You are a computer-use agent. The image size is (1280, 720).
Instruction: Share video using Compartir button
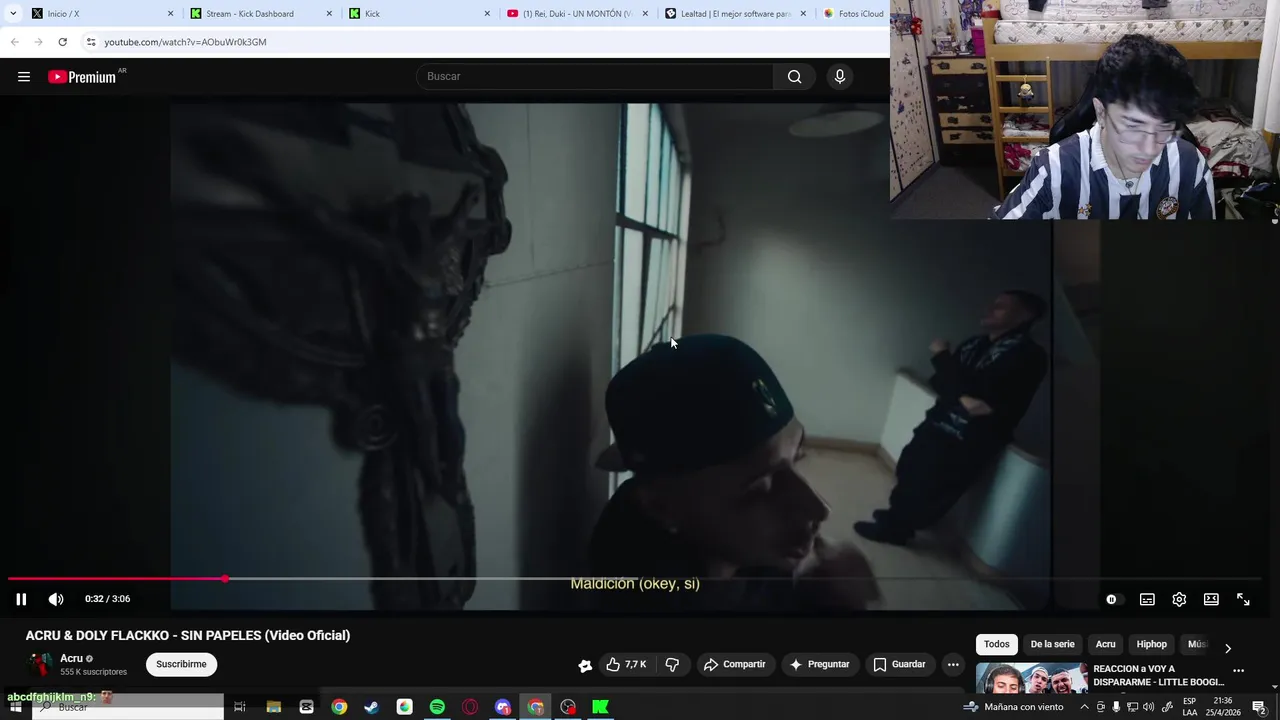point(734,664)
